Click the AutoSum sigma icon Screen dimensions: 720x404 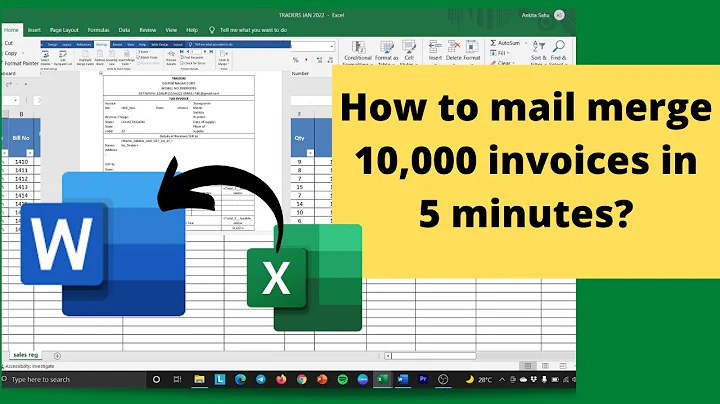pos(493,43)
